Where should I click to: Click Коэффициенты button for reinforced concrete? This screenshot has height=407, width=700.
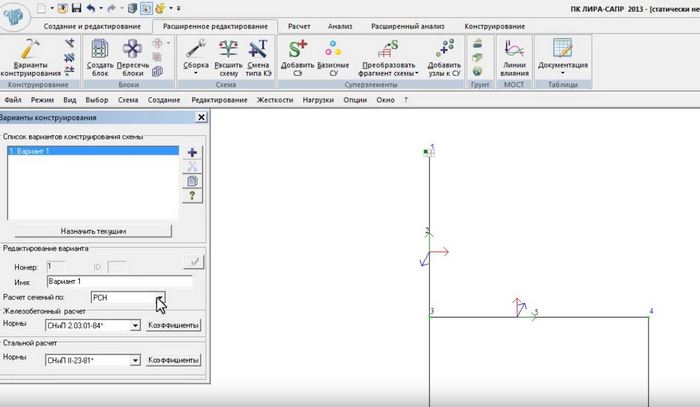pyautogui.click(x=174, y=326)
